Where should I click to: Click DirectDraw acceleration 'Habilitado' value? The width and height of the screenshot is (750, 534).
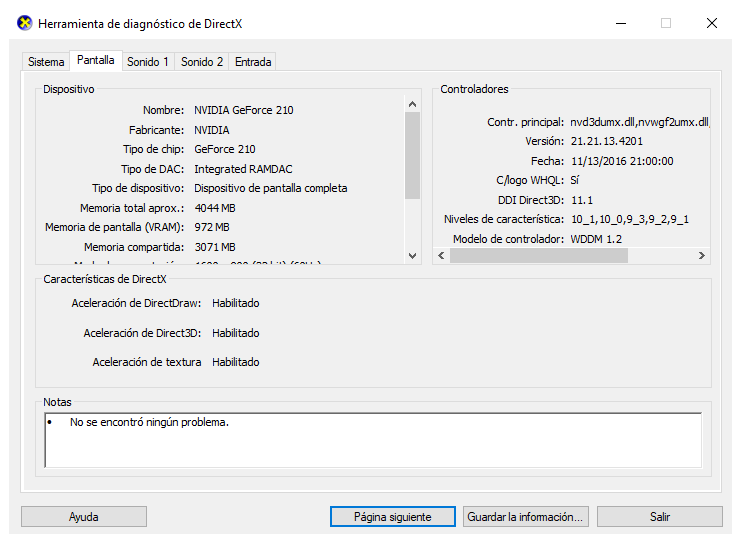pos(235,303)
